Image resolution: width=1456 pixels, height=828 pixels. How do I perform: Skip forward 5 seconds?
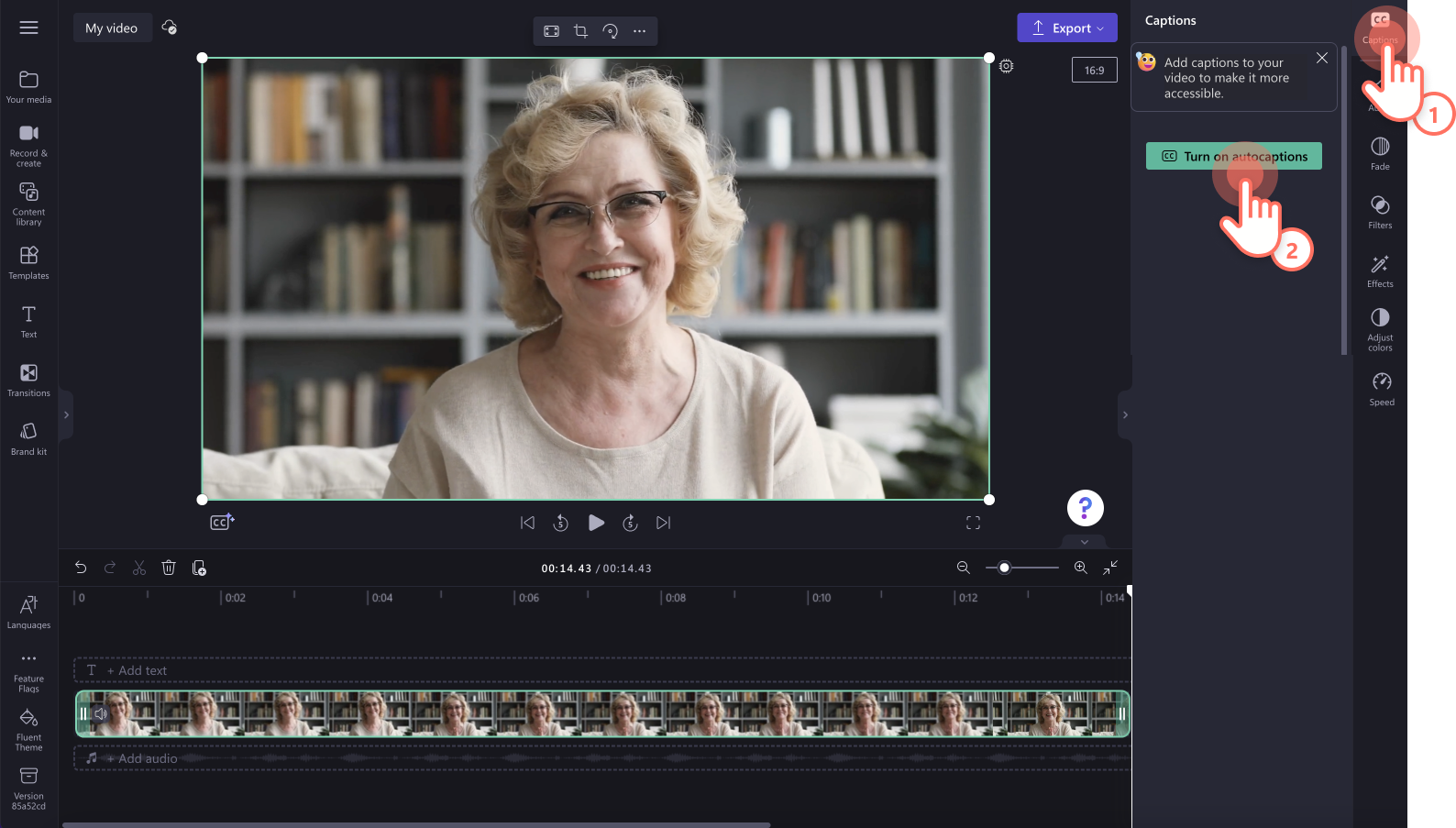[x=630, y=523]
